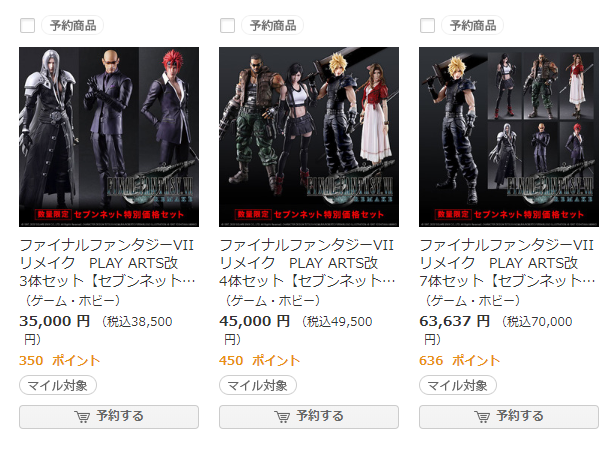Click 予約する button under the 63,637 円 item

509,417
